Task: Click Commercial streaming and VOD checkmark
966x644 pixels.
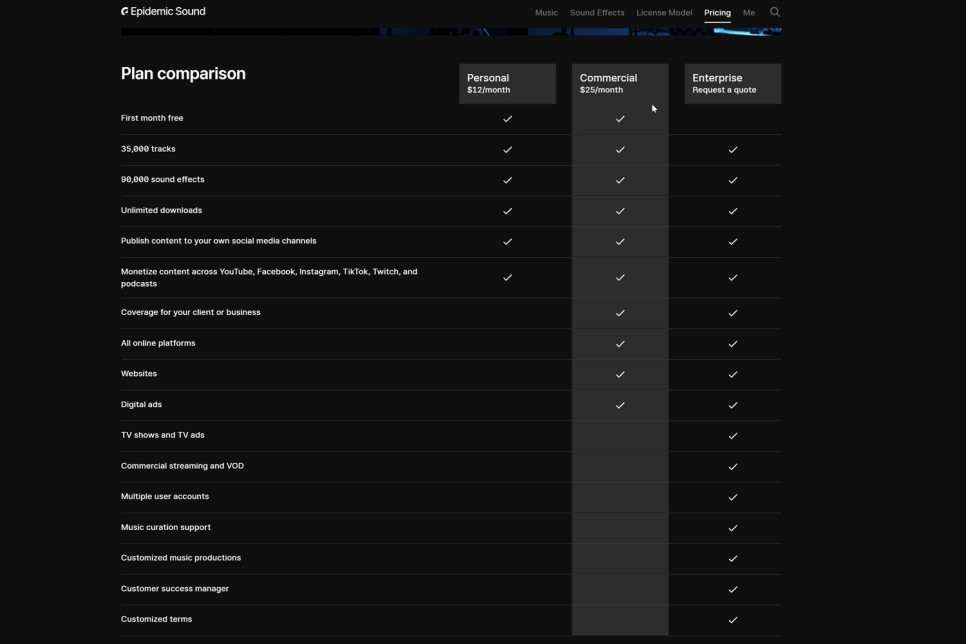Action: [733, 467]
